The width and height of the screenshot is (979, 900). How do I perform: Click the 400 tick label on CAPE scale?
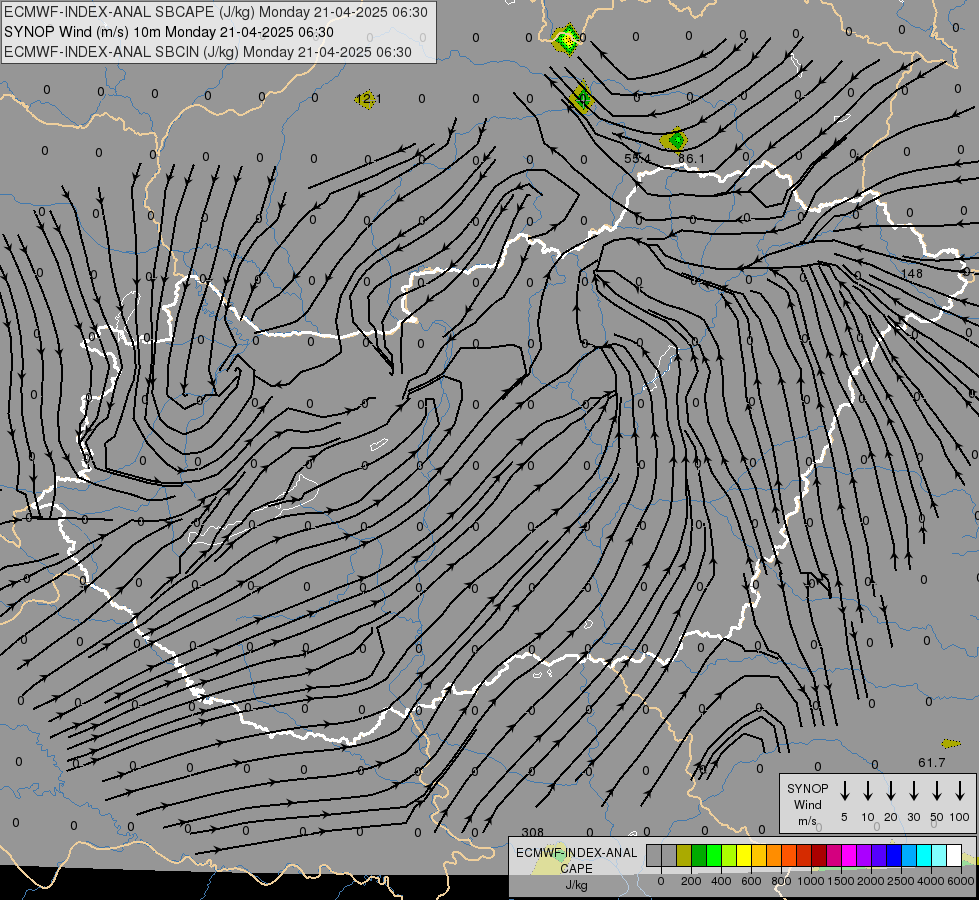point(721,881)
